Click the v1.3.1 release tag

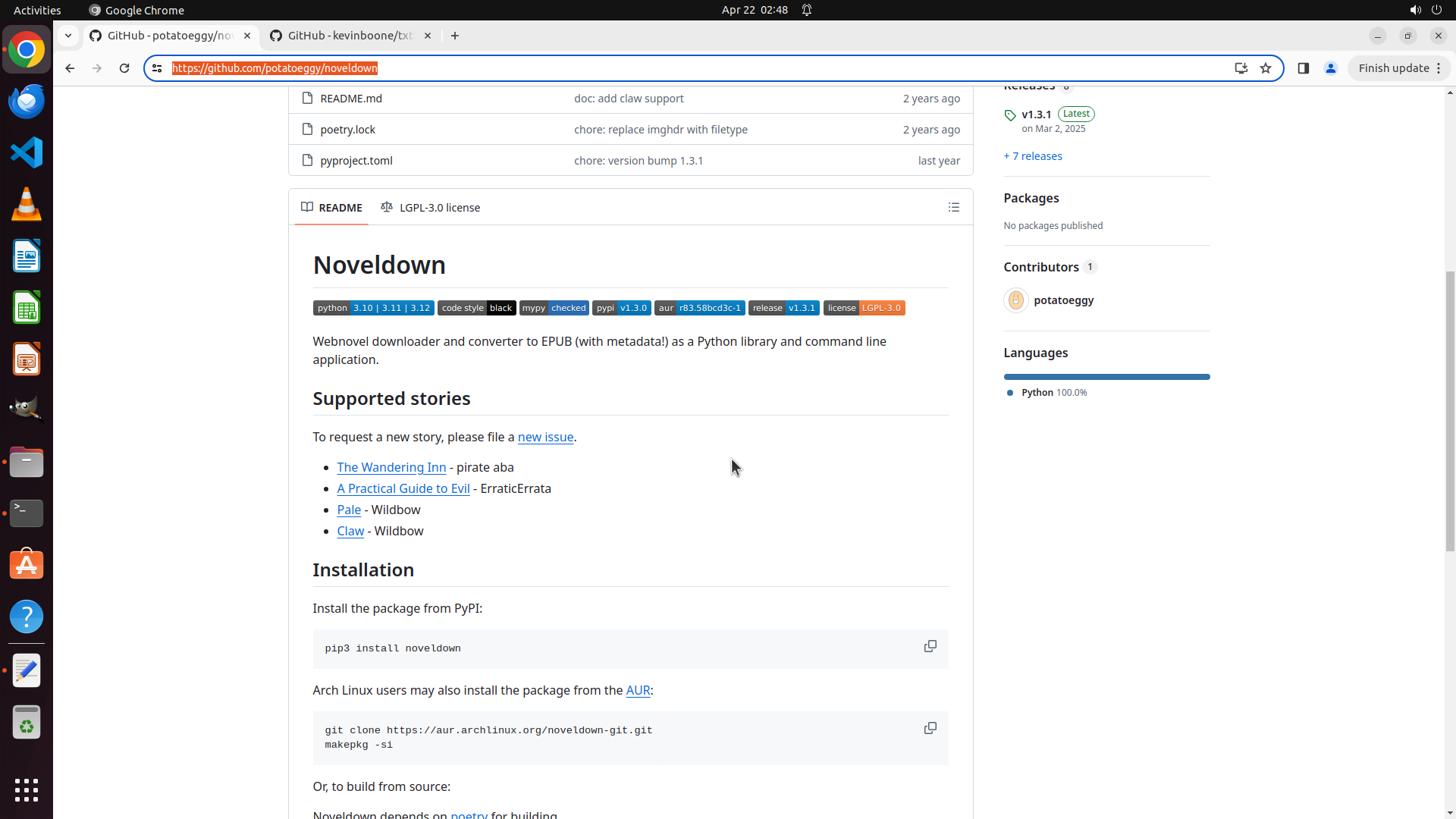1036,115
